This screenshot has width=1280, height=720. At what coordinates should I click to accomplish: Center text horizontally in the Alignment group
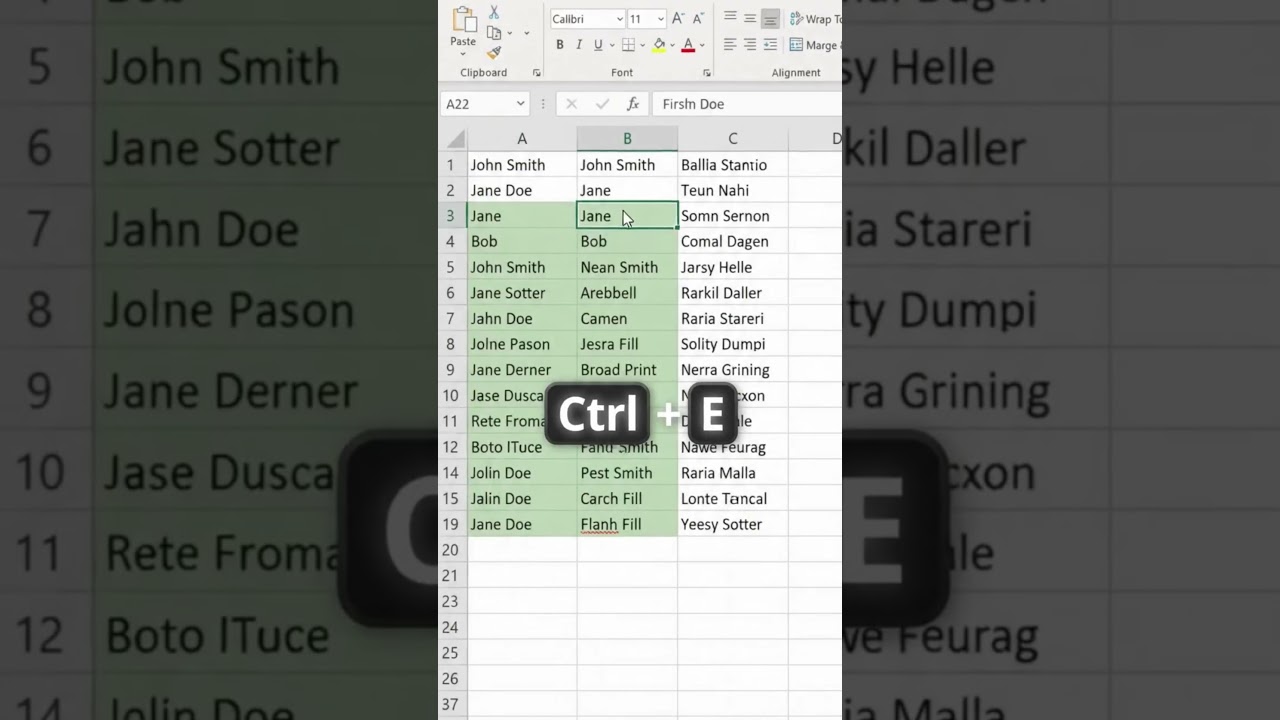point(750,45)
